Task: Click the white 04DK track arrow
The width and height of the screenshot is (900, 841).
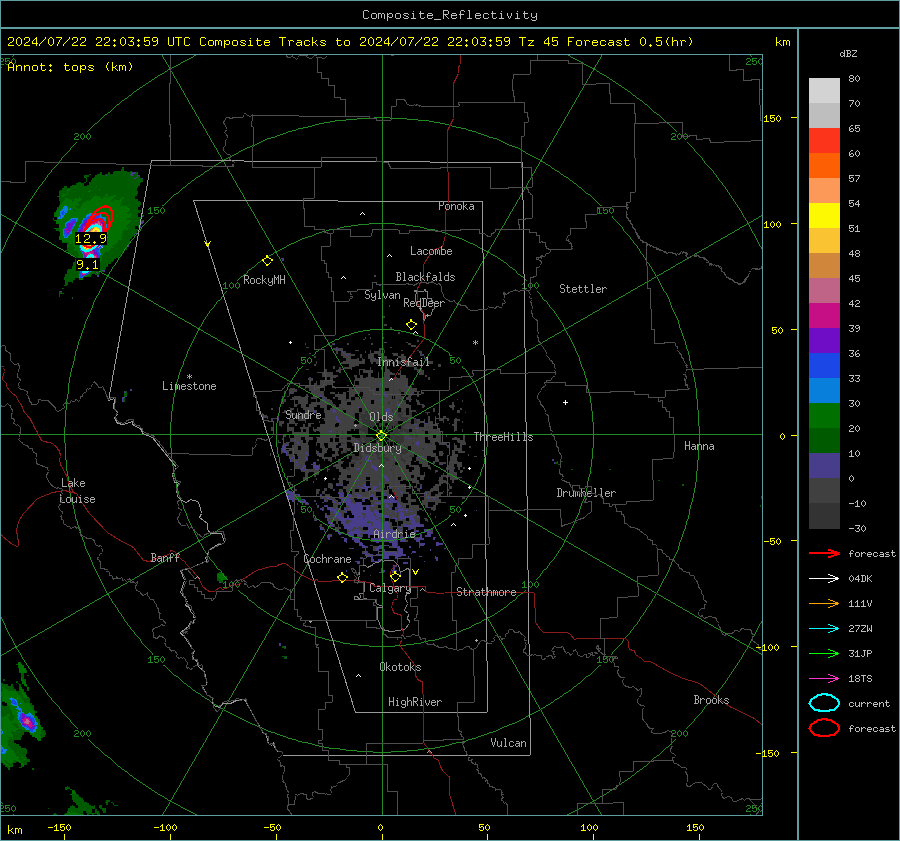Action: tap(824, 578)
